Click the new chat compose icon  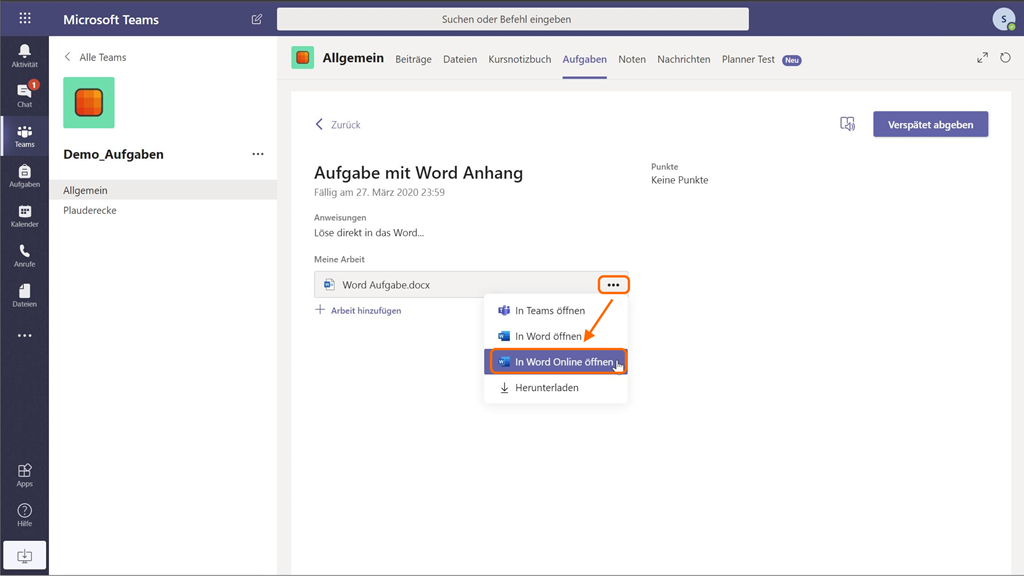pyautogui.click(x=257, y=19)
